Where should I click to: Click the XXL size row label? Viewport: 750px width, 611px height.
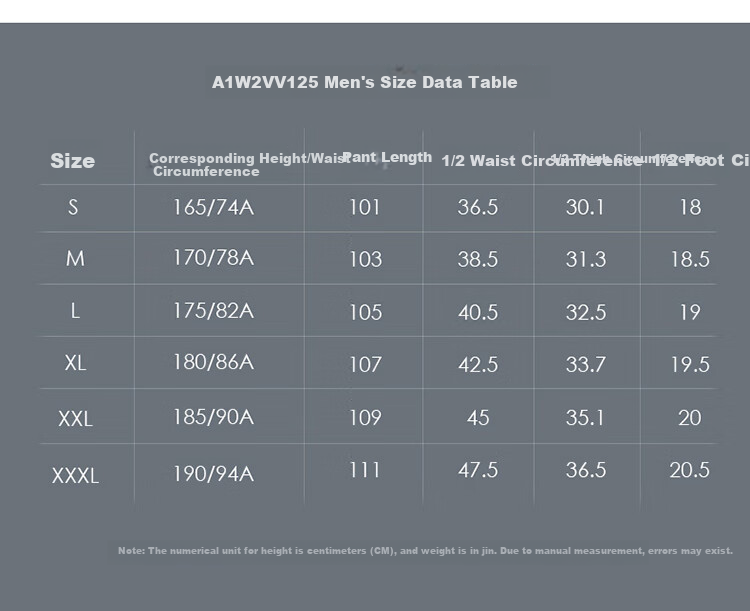tap(76, 419)
